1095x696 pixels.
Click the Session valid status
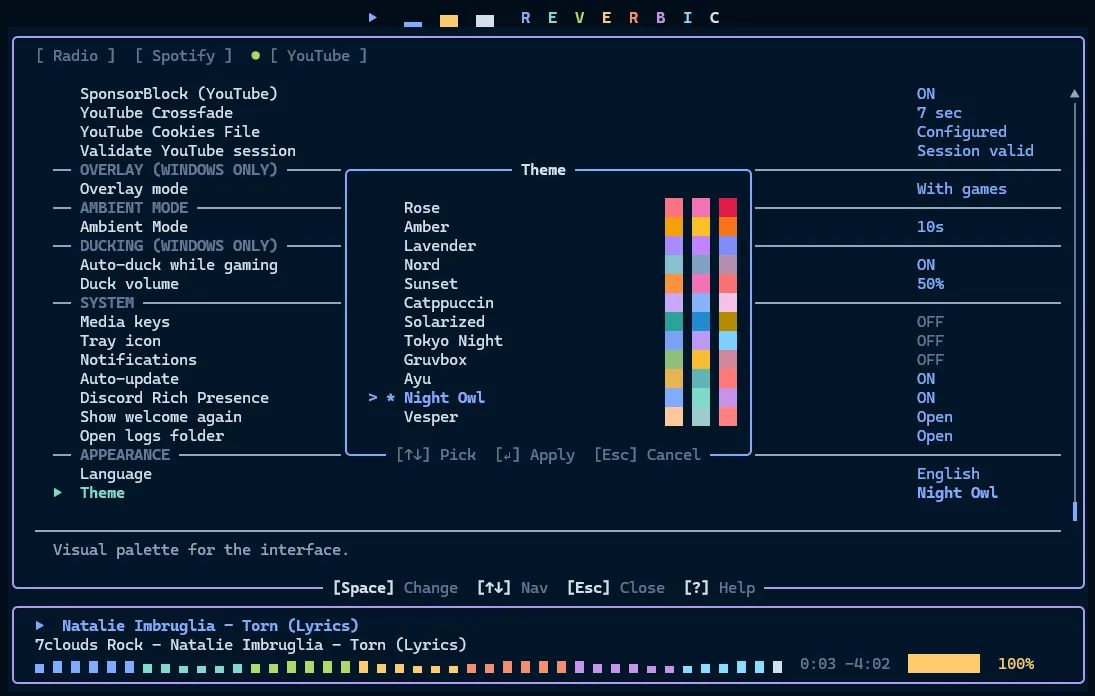pyautogui.click(x=975, y=150)
